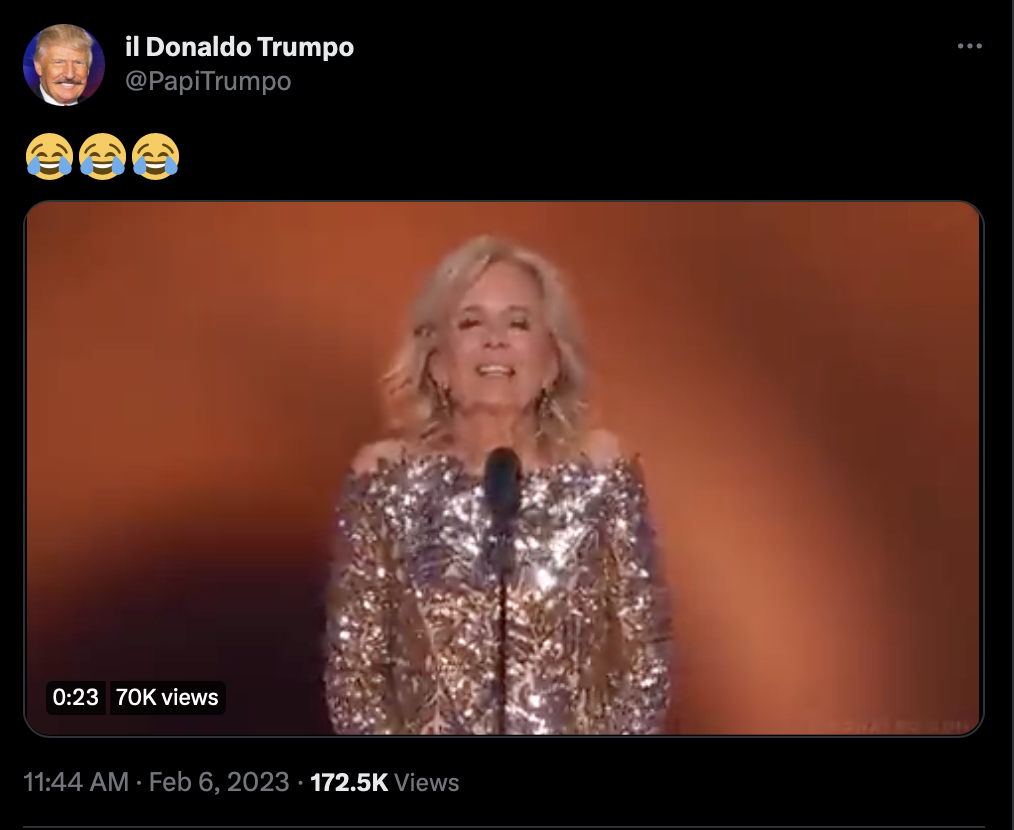The height and width of the screenshot is (830, 1014).
Task: Open the 172.5K view count
Action: tap(349, 782)
